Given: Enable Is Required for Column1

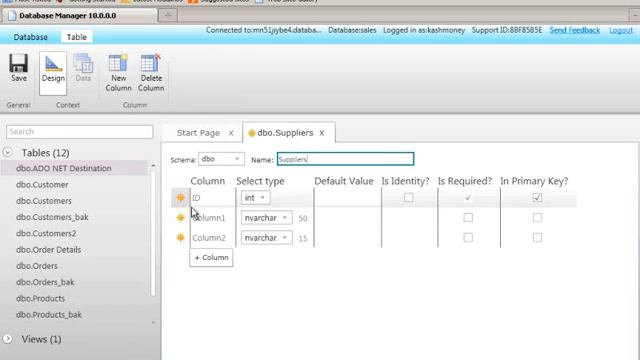Looking at the screenshot, I should 468,218.
